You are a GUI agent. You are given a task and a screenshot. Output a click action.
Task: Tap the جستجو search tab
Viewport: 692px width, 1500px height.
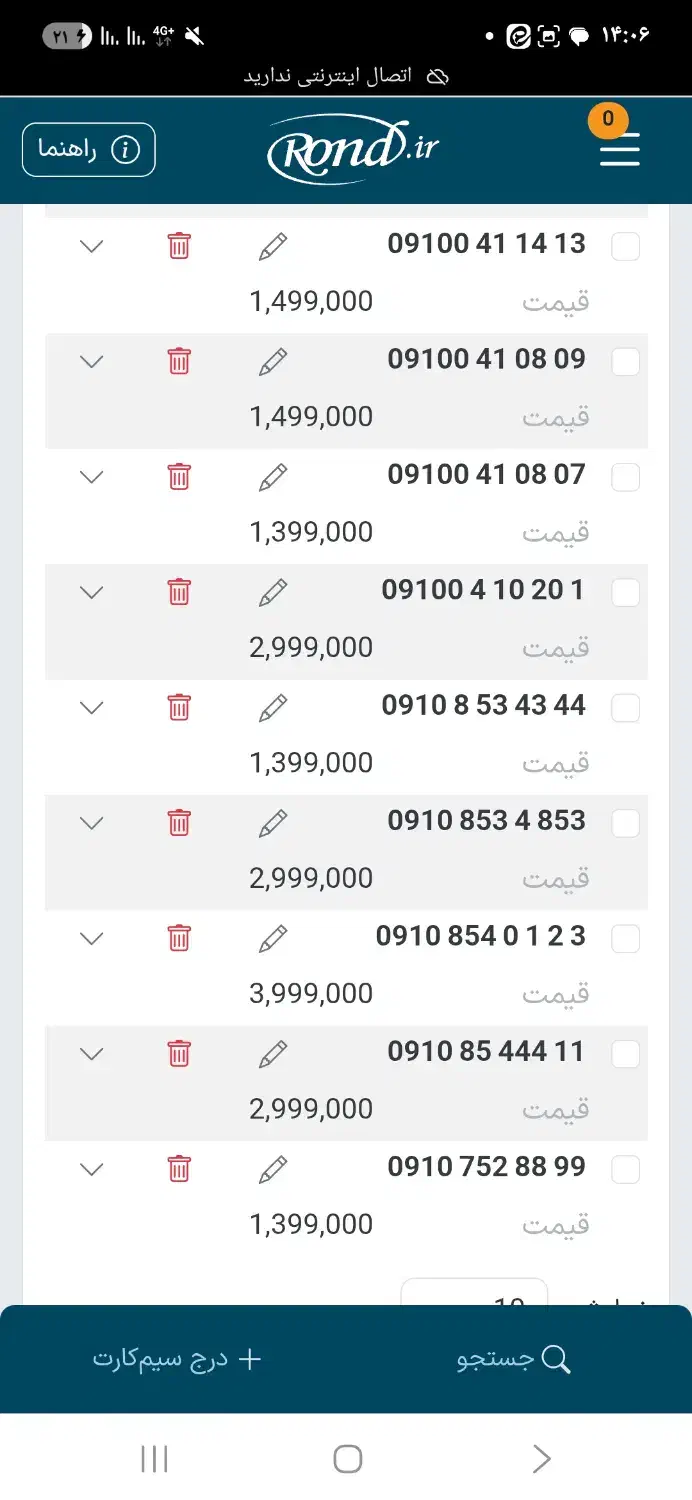[x=514, y=1359]
